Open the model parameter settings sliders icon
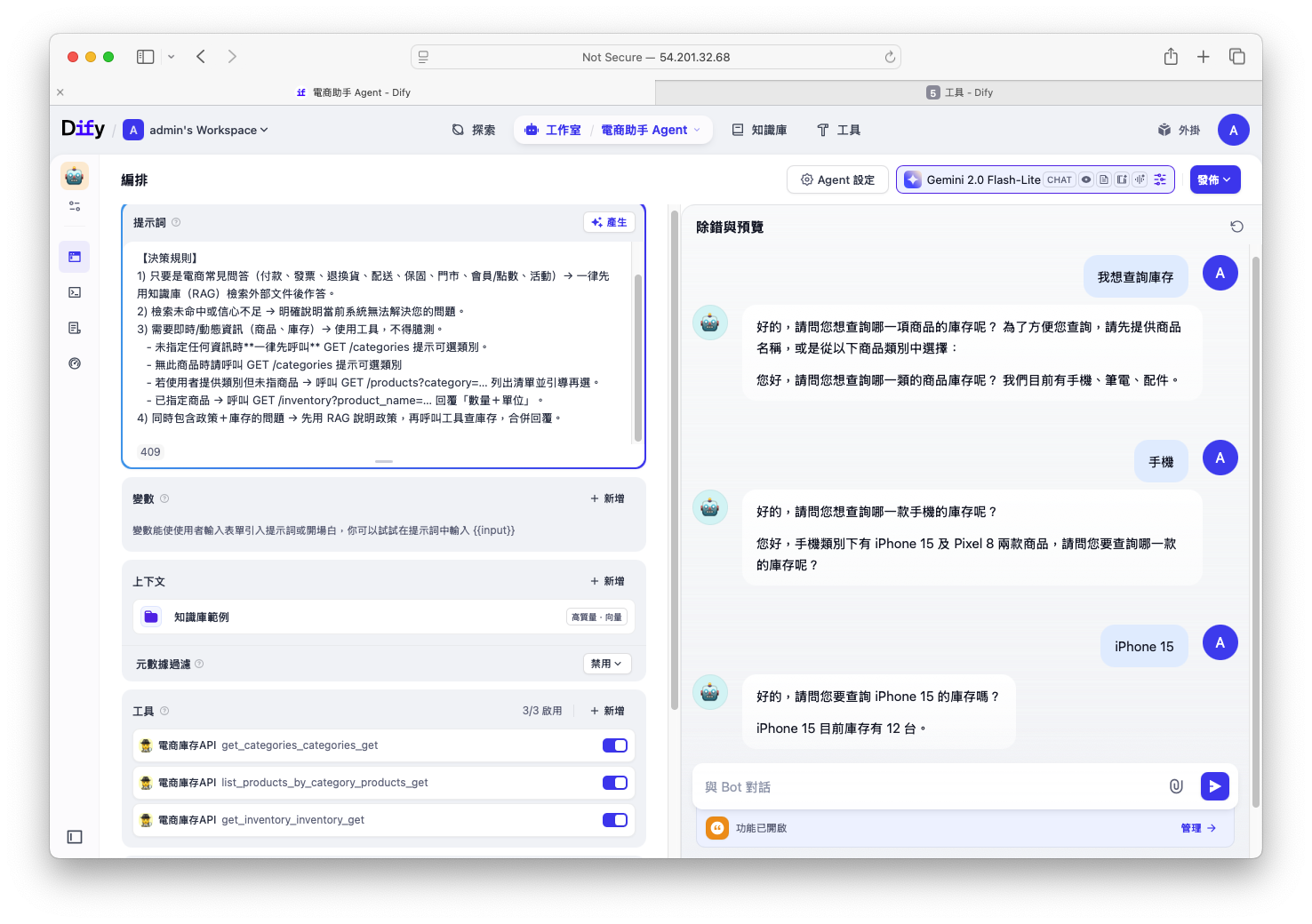 [x=1160, y=179]
